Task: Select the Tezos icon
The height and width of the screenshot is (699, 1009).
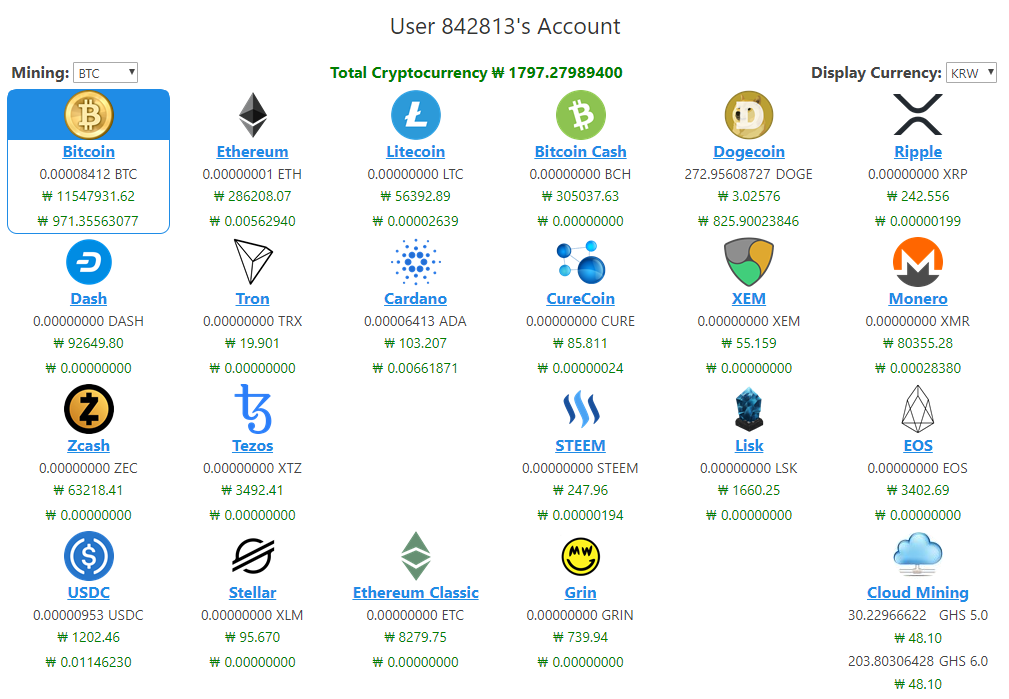Action: (x=252, y=408)
